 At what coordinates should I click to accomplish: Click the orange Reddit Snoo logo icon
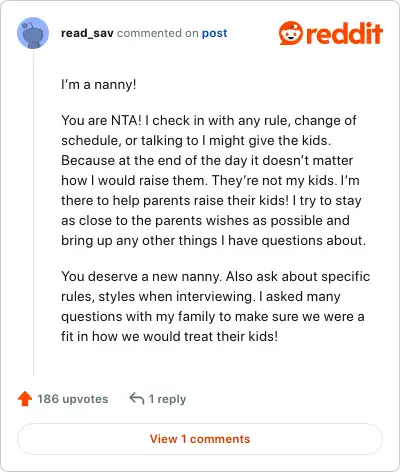point(291,33)
